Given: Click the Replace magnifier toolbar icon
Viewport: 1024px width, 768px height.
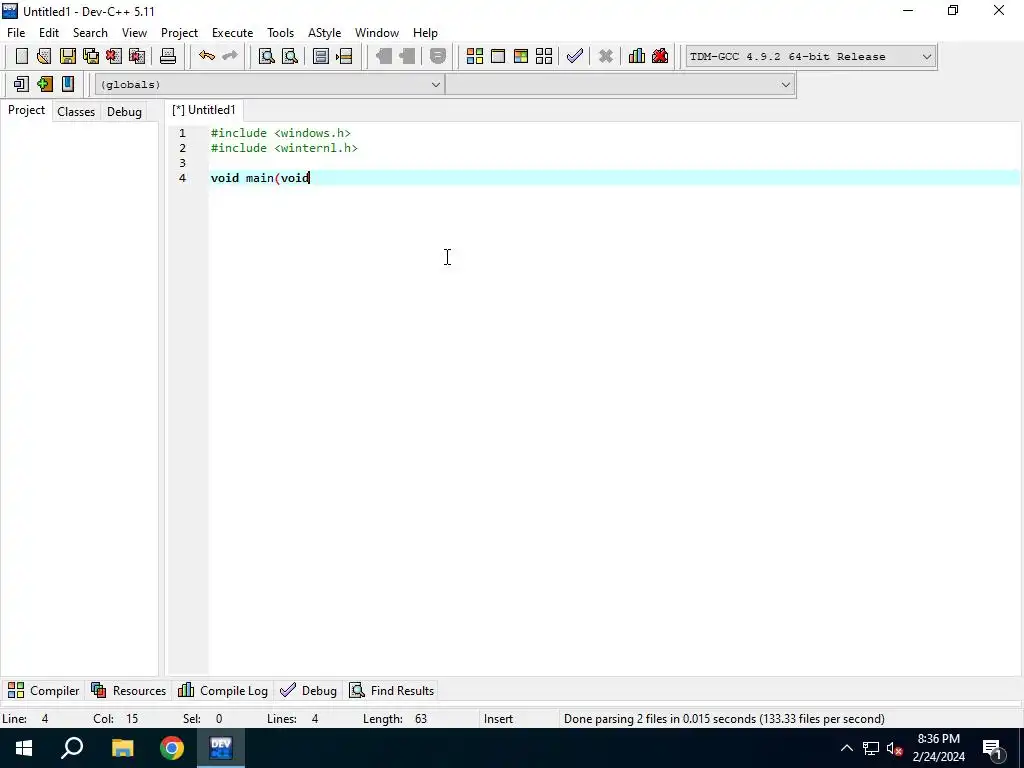Looking at the screenshot, I should coord(290,56).
